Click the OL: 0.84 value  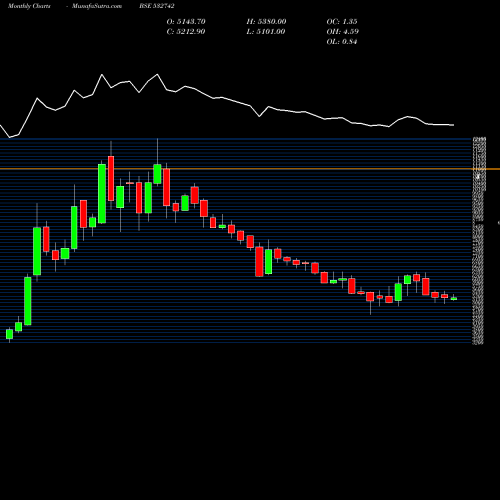pos(342,41)
